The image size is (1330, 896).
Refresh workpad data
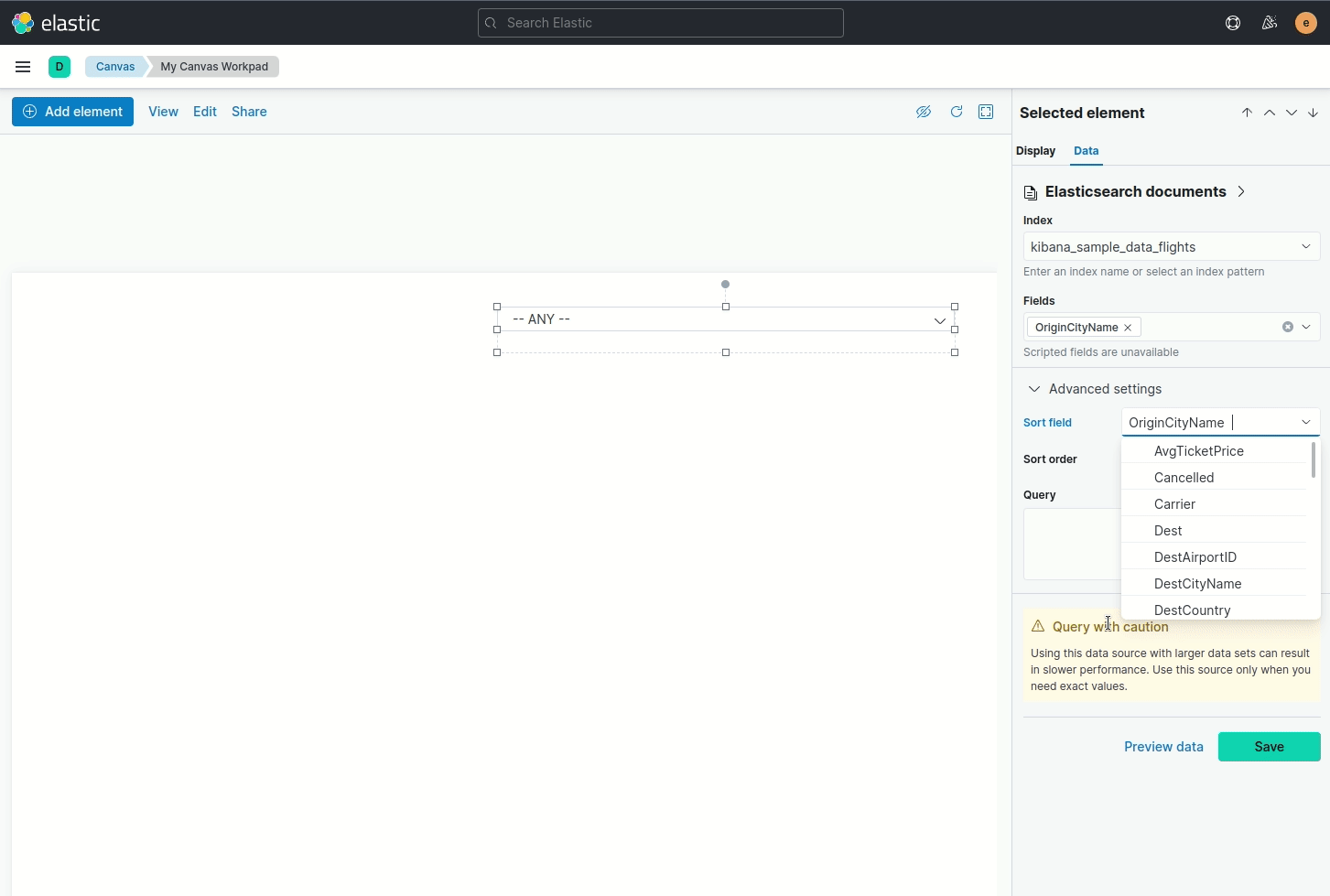[957, 112]
